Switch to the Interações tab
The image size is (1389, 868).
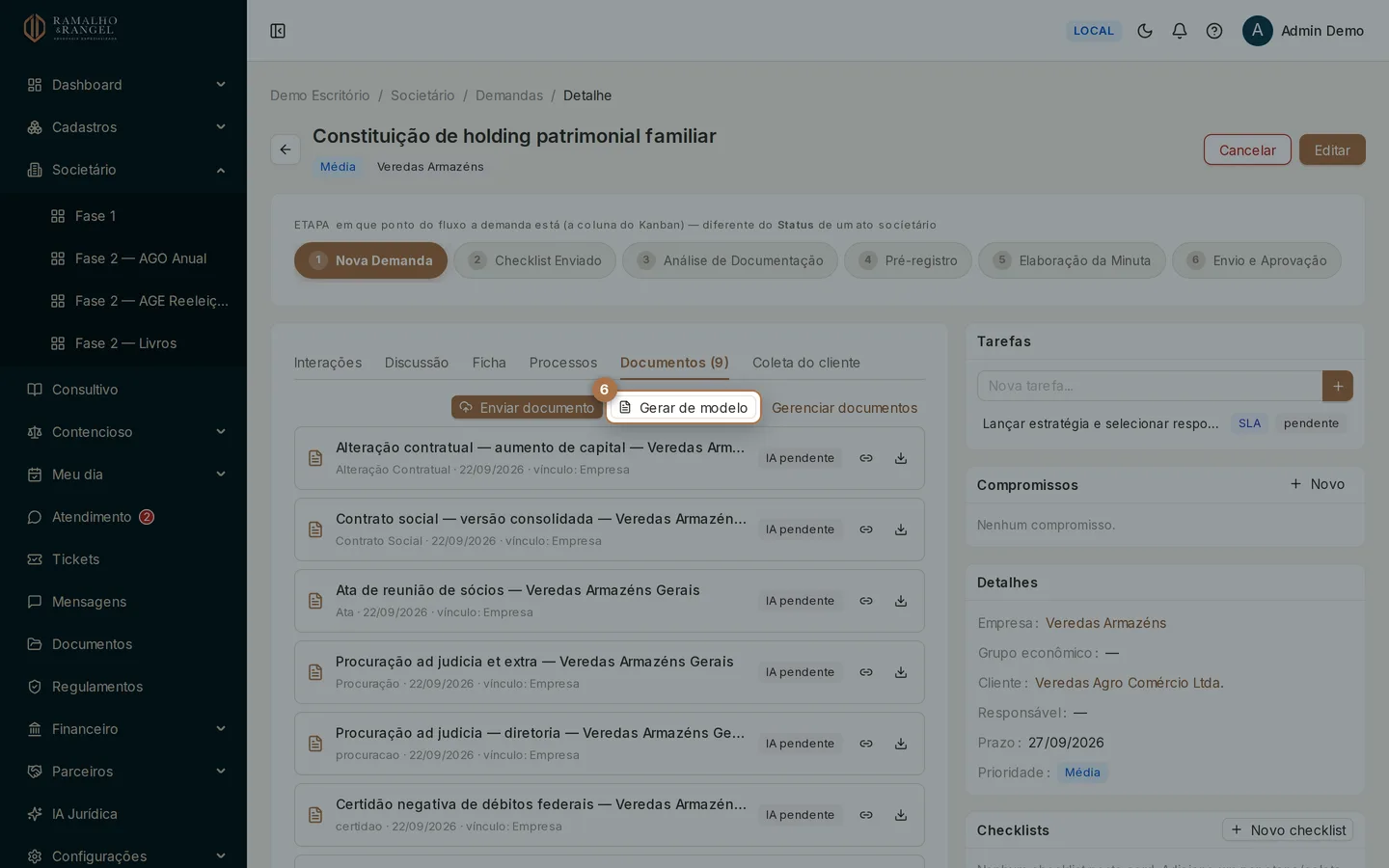pos(328,363)
